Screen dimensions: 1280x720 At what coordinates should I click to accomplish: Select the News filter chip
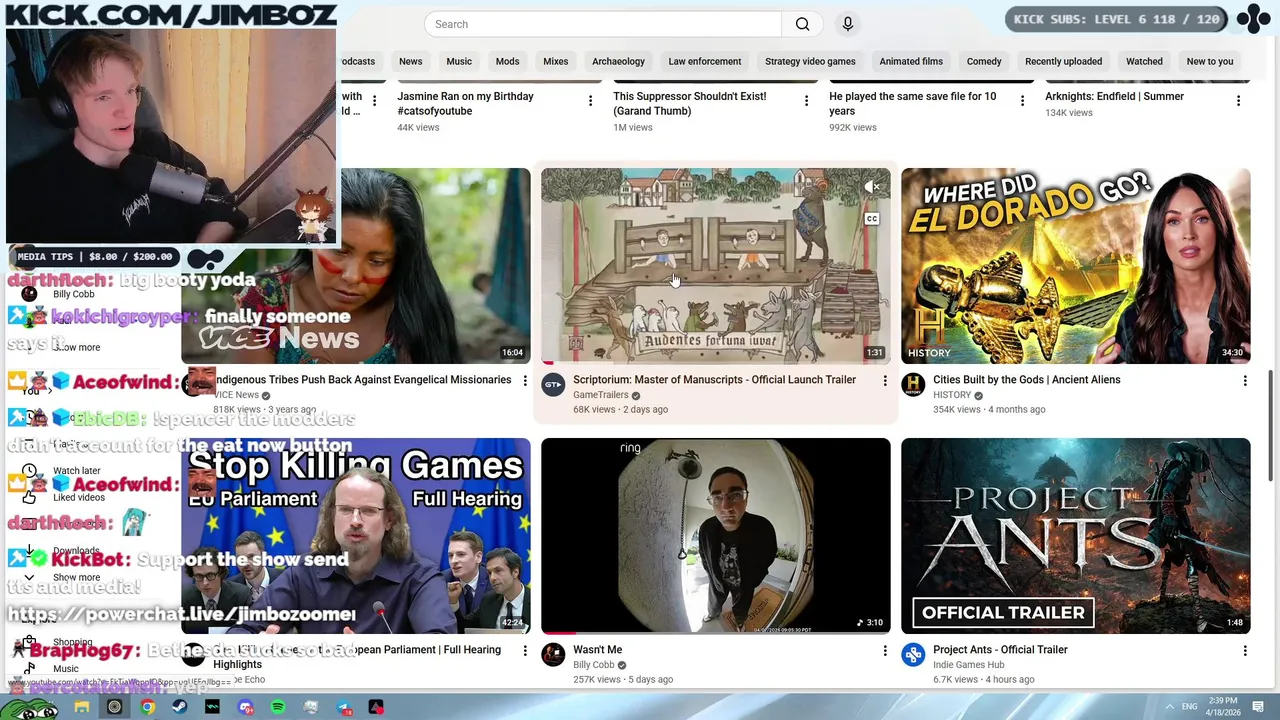[410, 61]
